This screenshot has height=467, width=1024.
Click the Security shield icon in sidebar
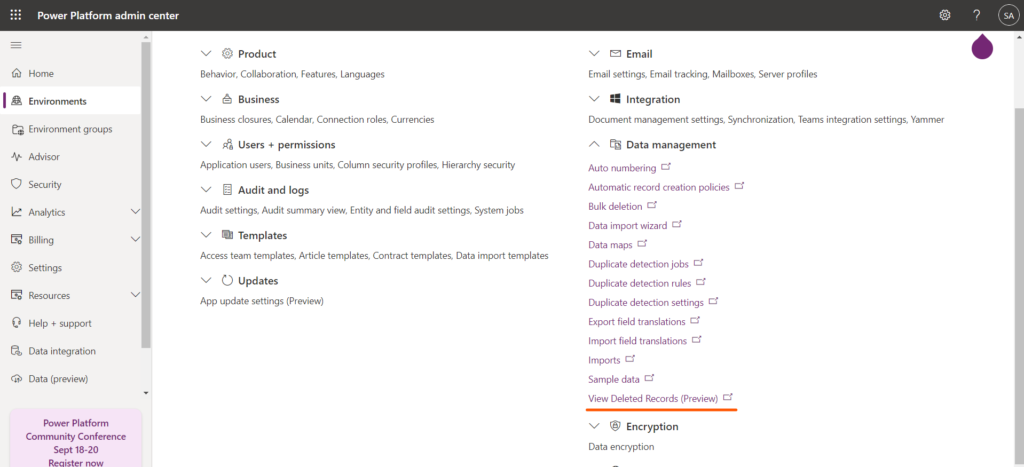point(17,185)
